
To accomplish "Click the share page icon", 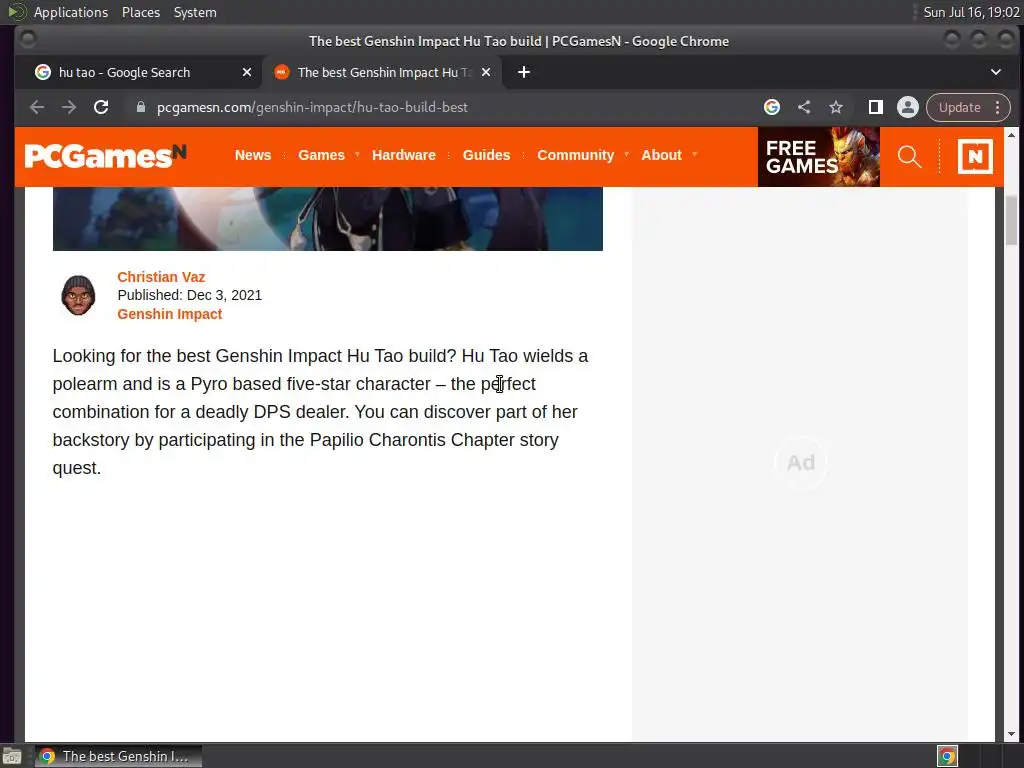I will click(804, 107).
